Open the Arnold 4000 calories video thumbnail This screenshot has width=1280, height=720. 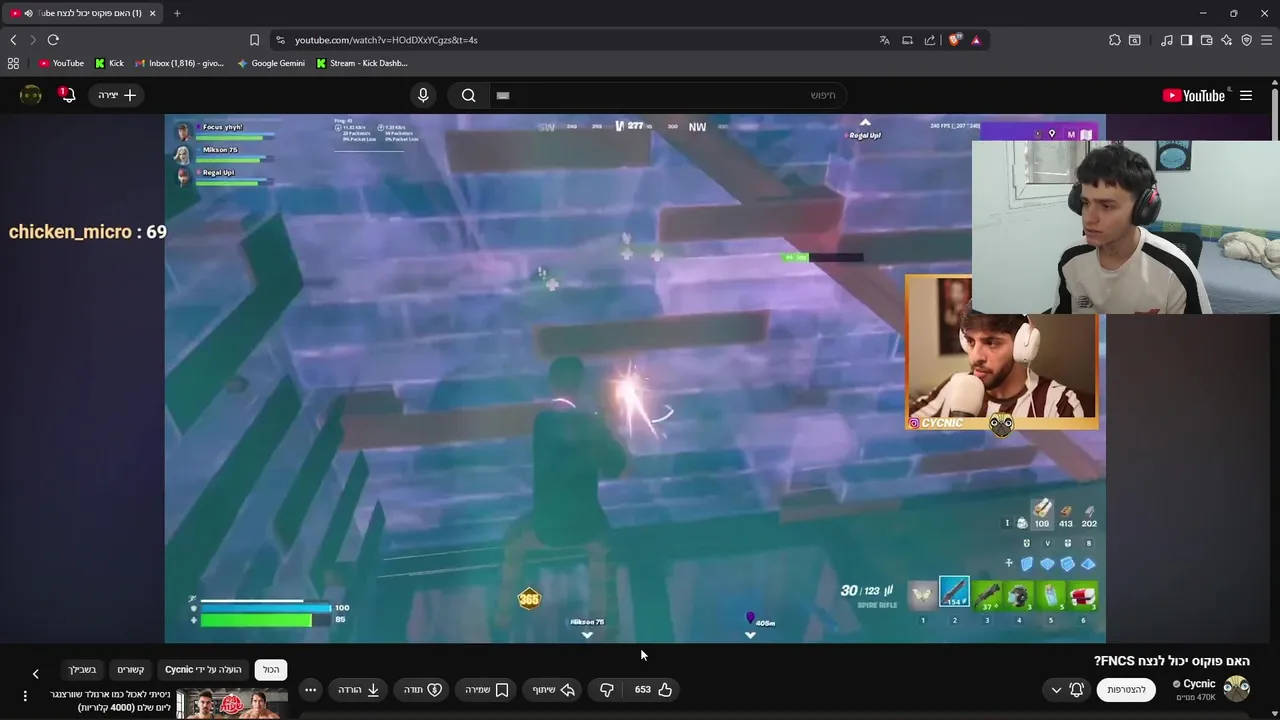click(232, 704)
